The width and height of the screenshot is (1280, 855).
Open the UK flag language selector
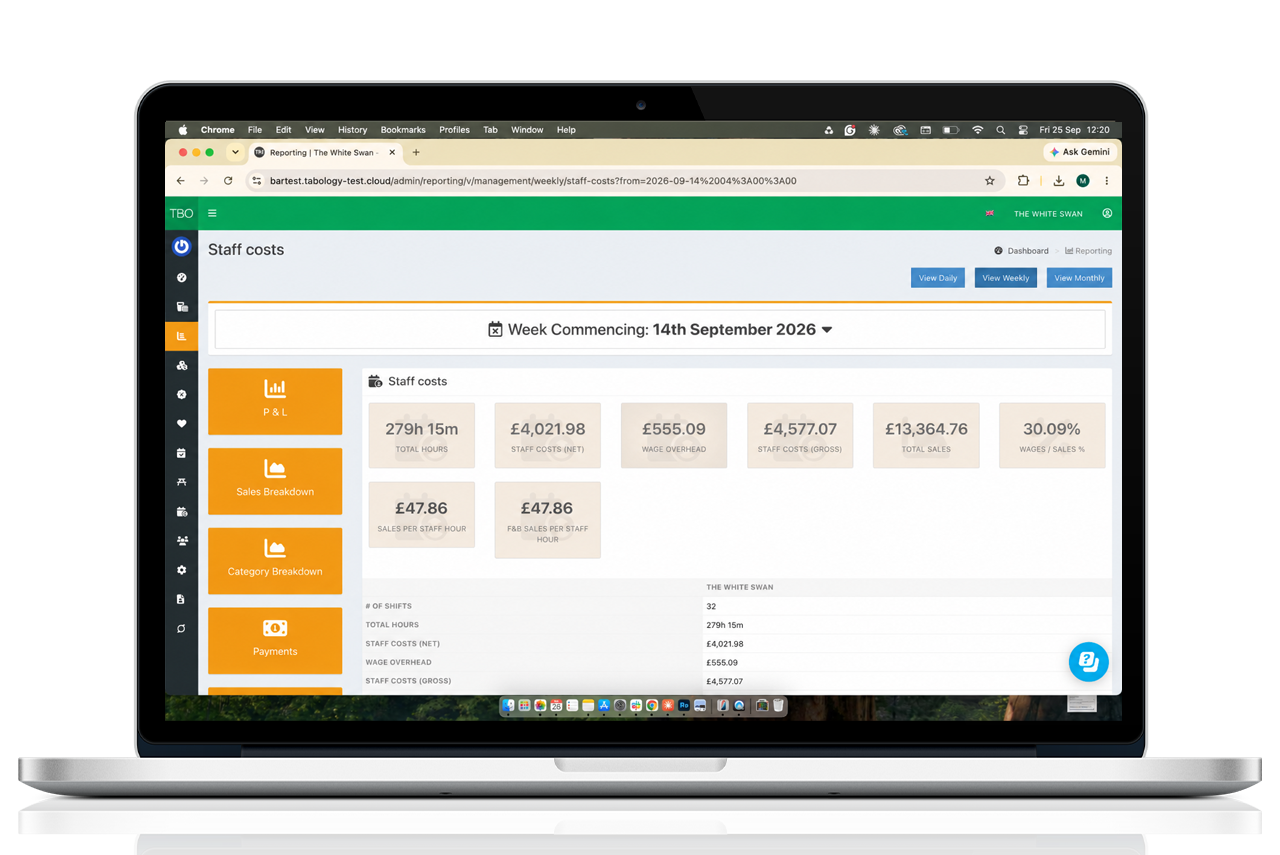point(990,213)
